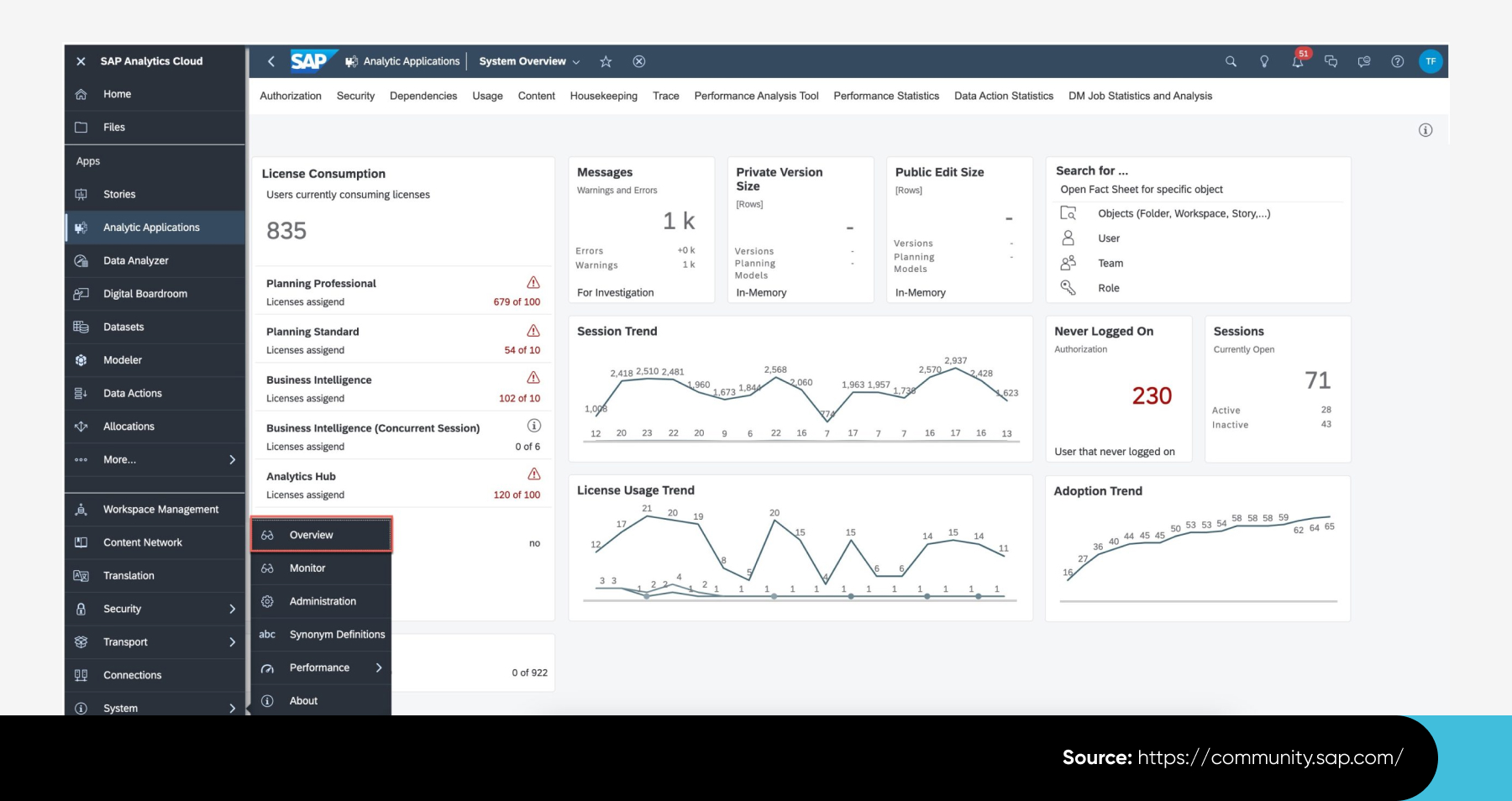The image size is (1512, 801).
Task: Click the warning triangle beside Planning Professional
Action: point(533,284)
